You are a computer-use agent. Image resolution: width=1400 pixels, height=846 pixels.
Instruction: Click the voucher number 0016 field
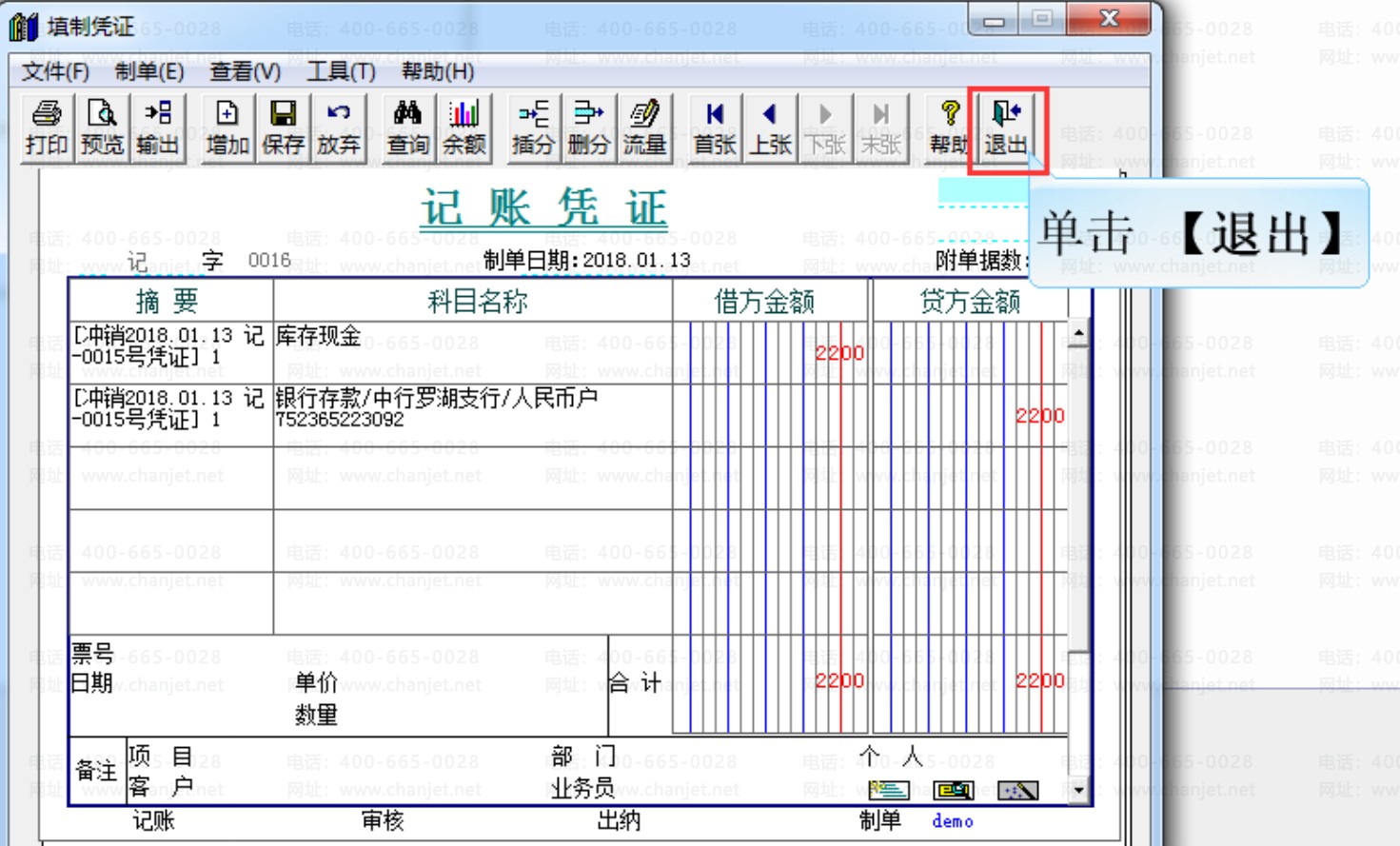[269, 260]
